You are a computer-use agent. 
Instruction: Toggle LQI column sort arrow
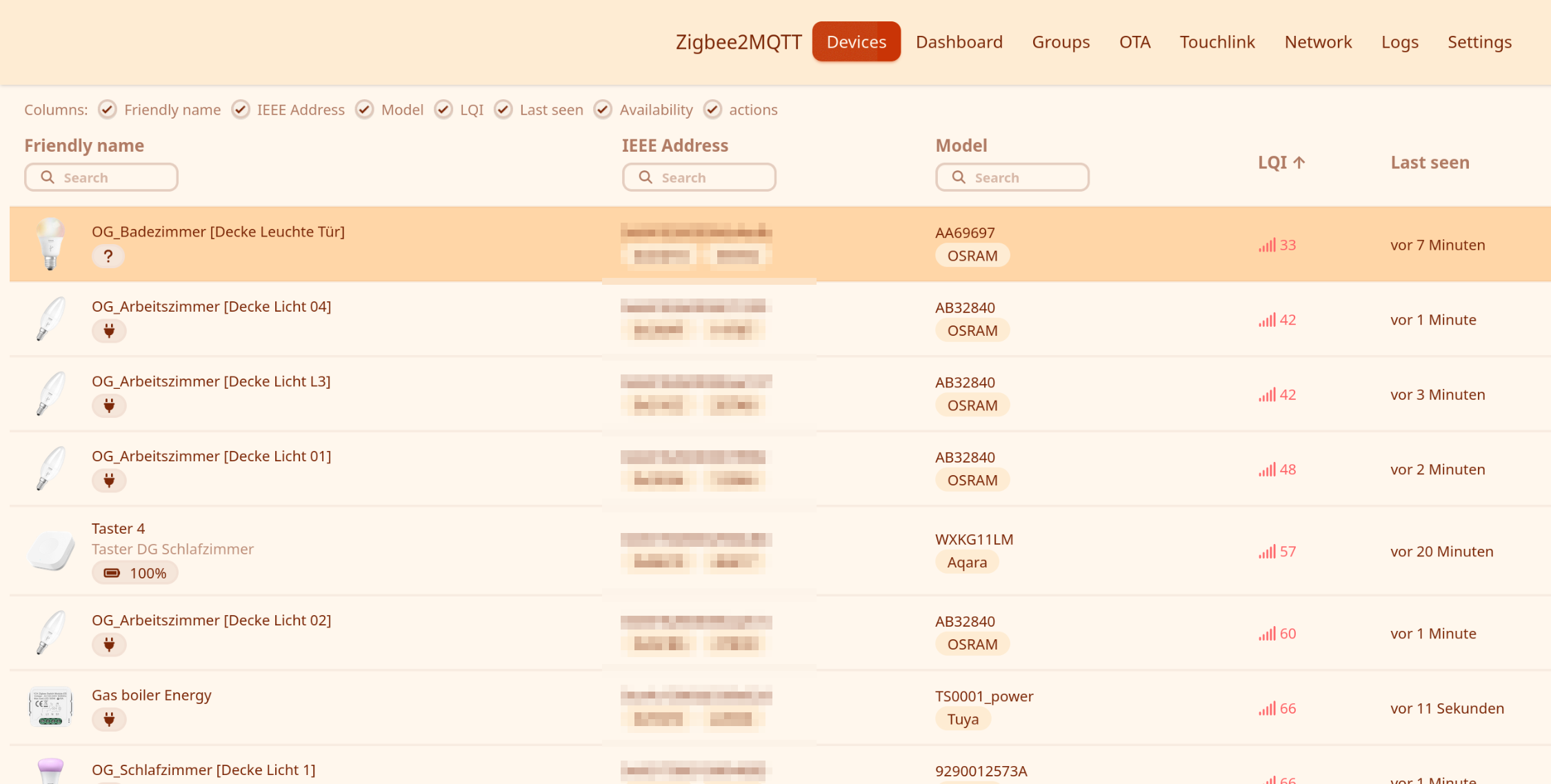click(x=1299, y=163)
